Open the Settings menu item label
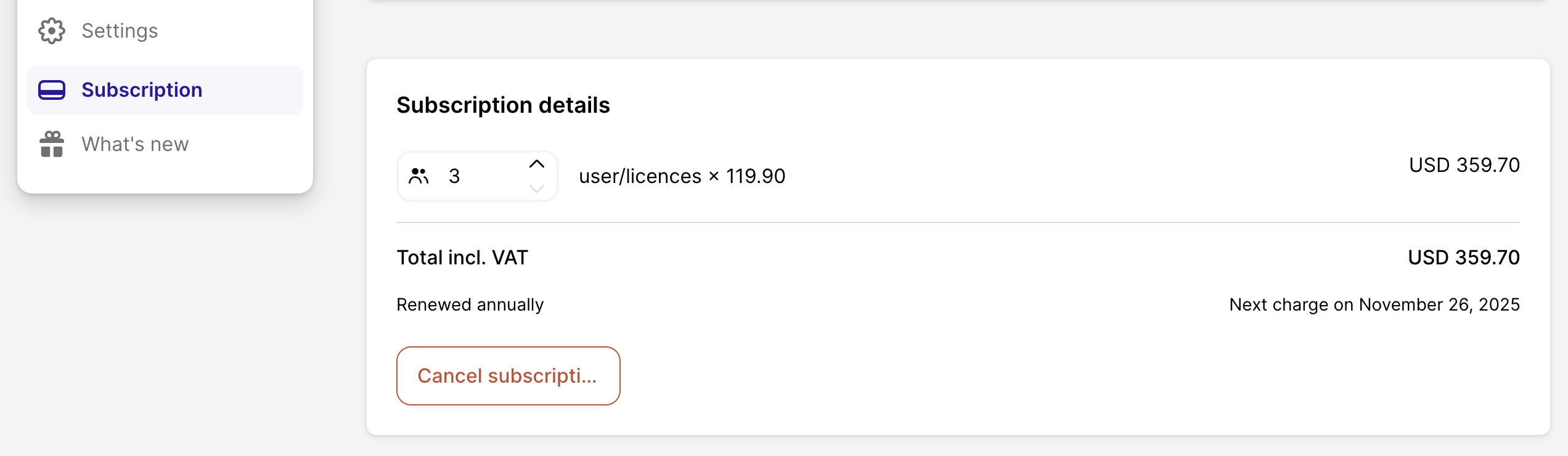1568x456 pixels. point(120,31)
